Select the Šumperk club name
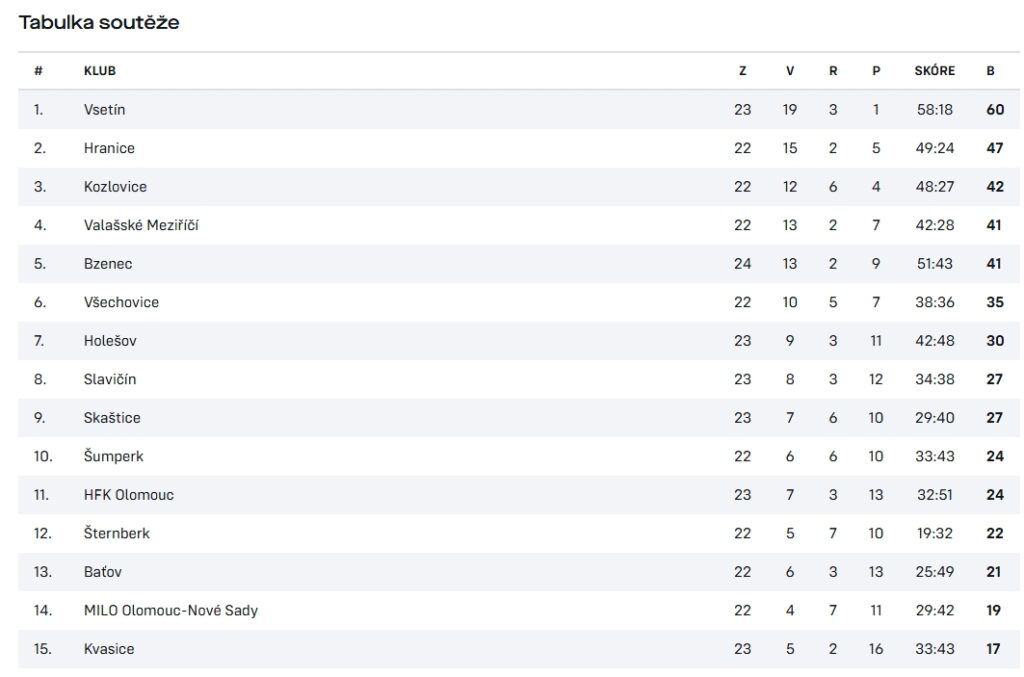This screenshot has height=677, width=1024. point(114,456)
